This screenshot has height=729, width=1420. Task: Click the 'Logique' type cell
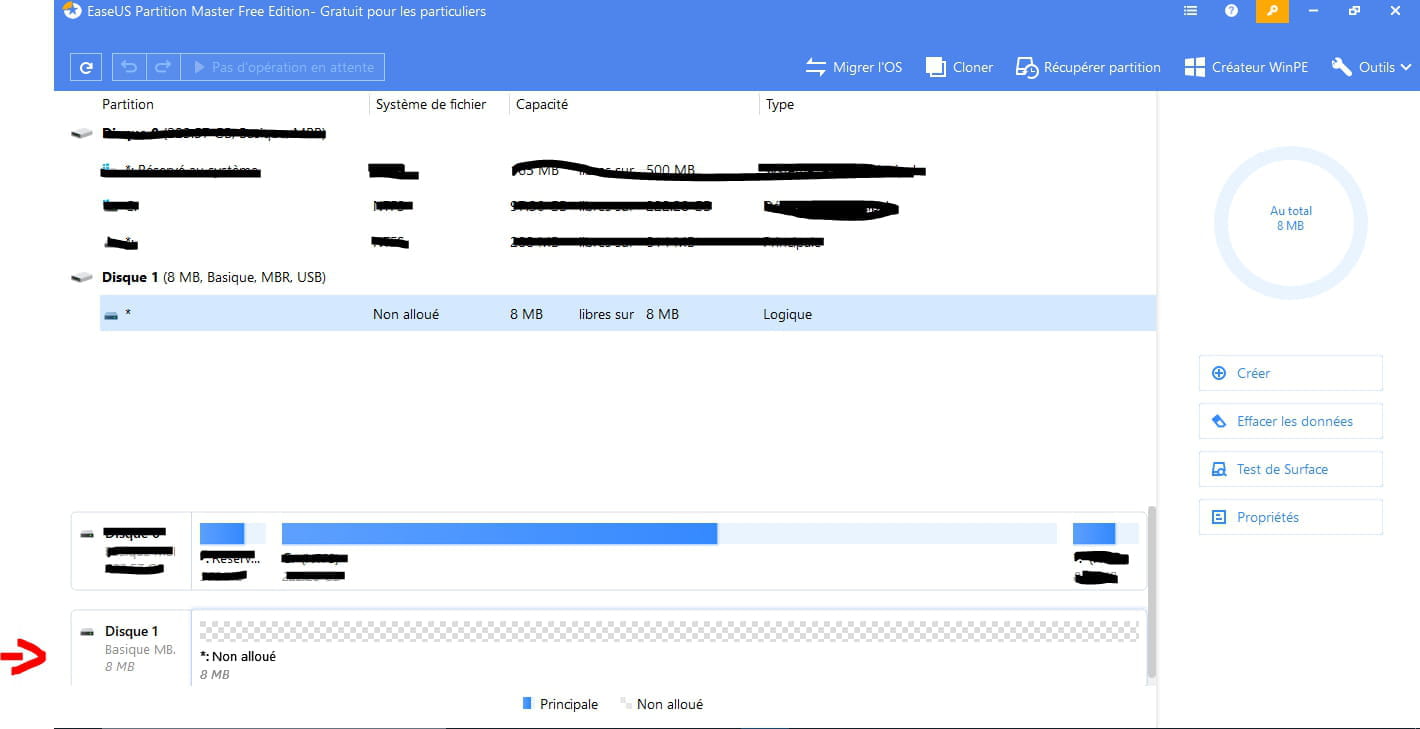click(x=787, y=314)
